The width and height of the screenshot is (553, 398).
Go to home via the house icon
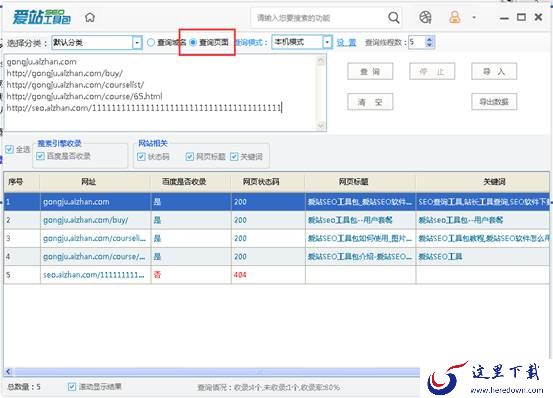click(x=90, y=17)
